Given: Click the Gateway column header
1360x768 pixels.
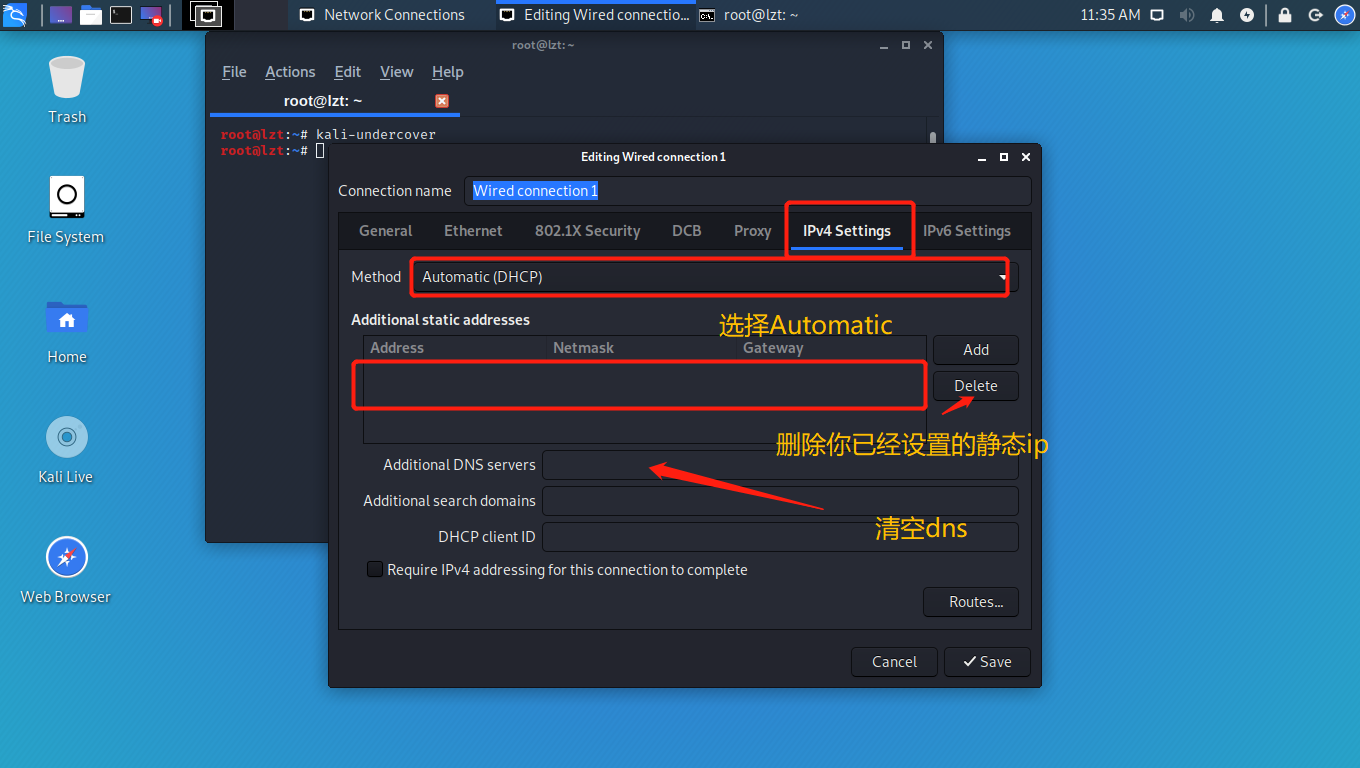Looking at the screenshot, I should (x=773, y=348).
